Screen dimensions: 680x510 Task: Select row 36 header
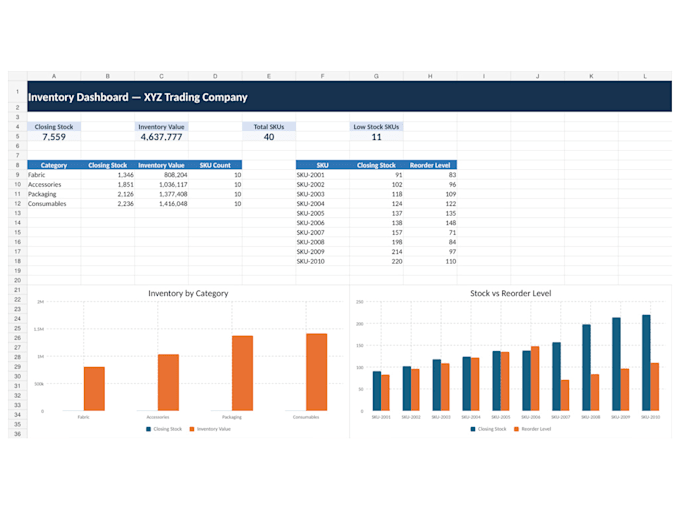coord(17,434)
